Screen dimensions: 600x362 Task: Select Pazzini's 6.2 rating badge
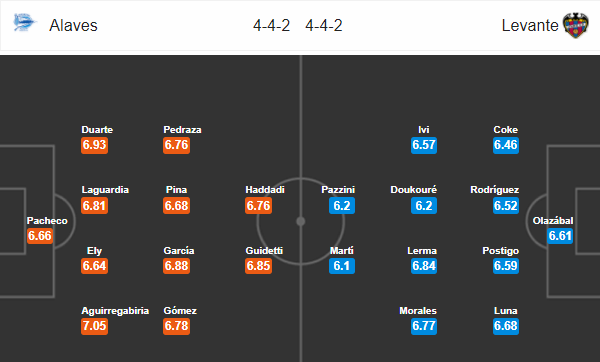[342, 205]
